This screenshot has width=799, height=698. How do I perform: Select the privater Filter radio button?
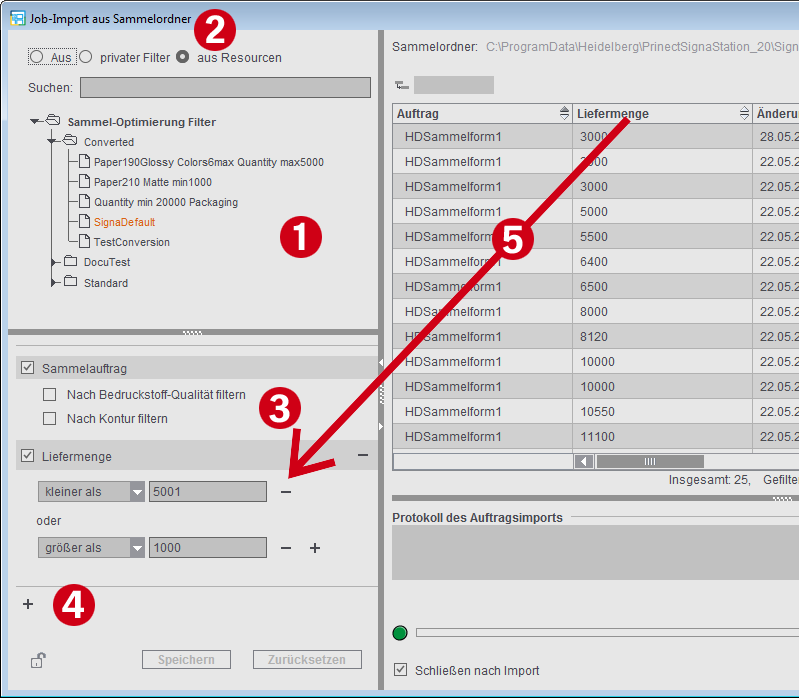86,57
